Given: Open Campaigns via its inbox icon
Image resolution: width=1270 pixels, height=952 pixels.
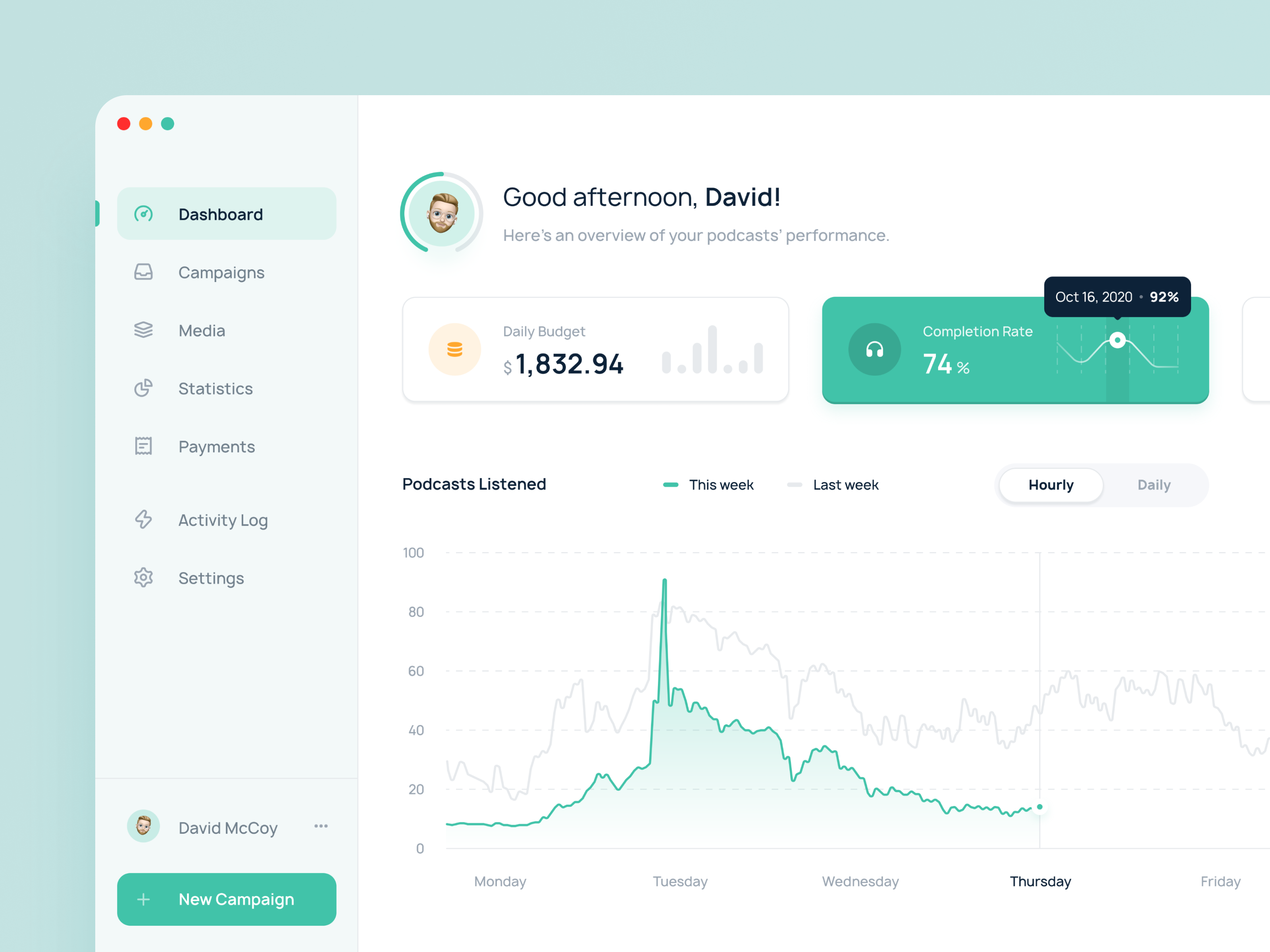Looking at the screenshot, I should coord(144,272).
